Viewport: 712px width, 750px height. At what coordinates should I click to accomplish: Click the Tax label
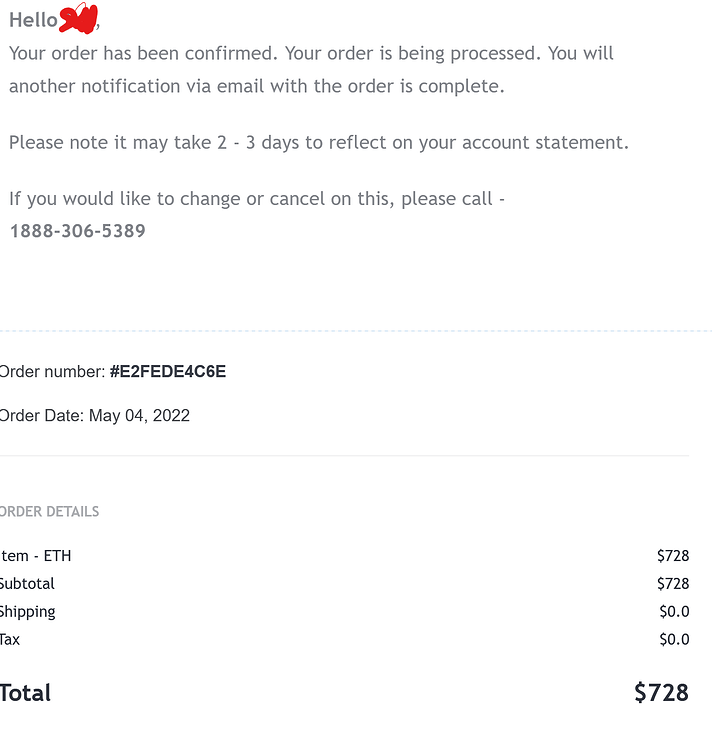[x=10, y=640]
